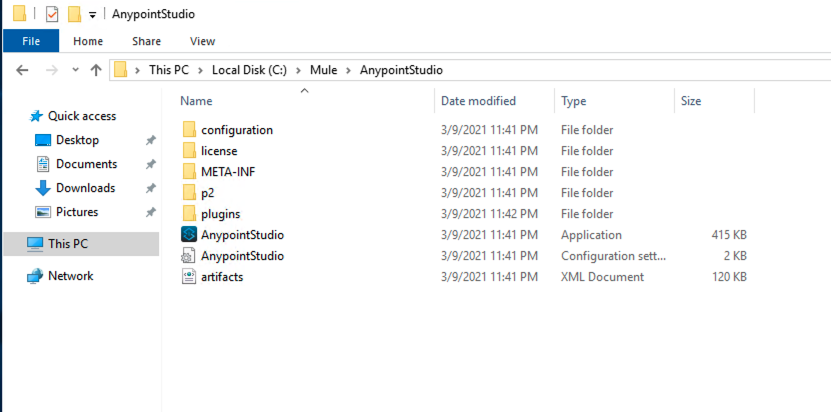Click Local Disk (C:) in the address path
This screenshot has width=831, height=412.
250,70
